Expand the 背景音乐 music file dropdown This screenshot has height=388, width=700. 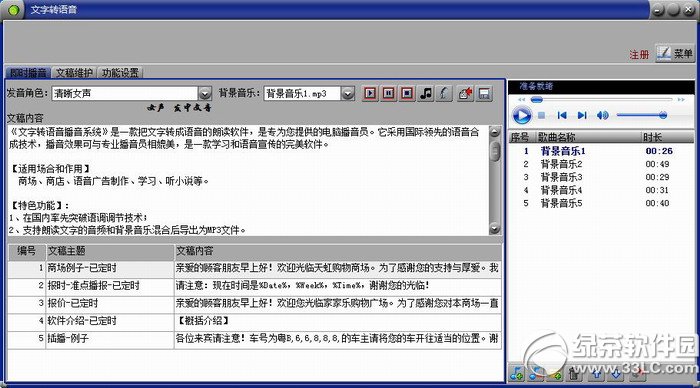(x=348, y=93)
